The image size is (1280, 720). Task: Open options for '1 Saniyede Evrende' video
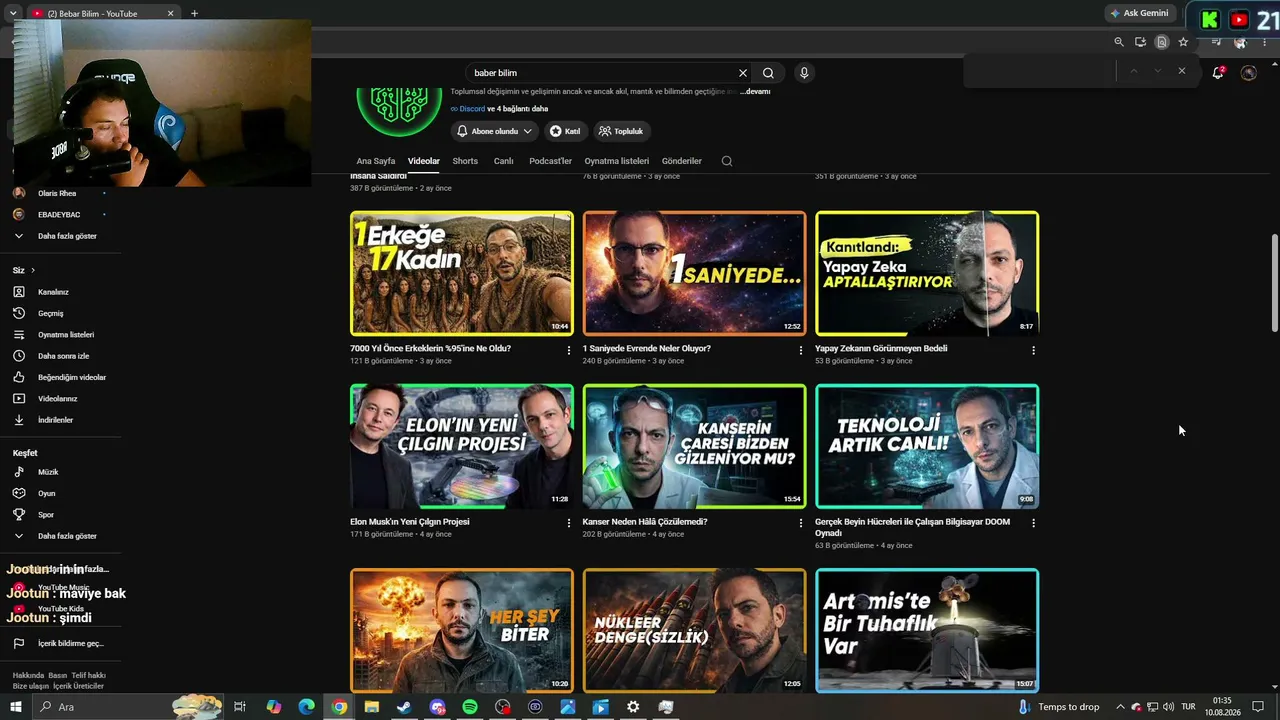click(x=801, y=351)
